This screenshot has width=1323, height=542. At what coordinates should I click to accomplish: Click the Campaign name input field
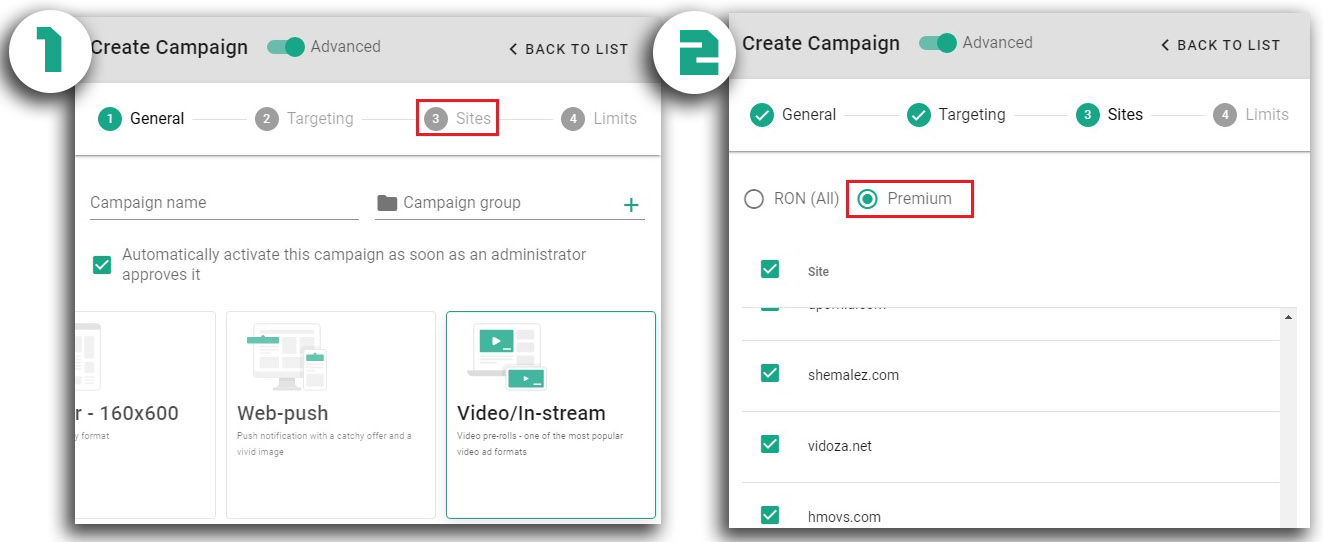point(223,203)
